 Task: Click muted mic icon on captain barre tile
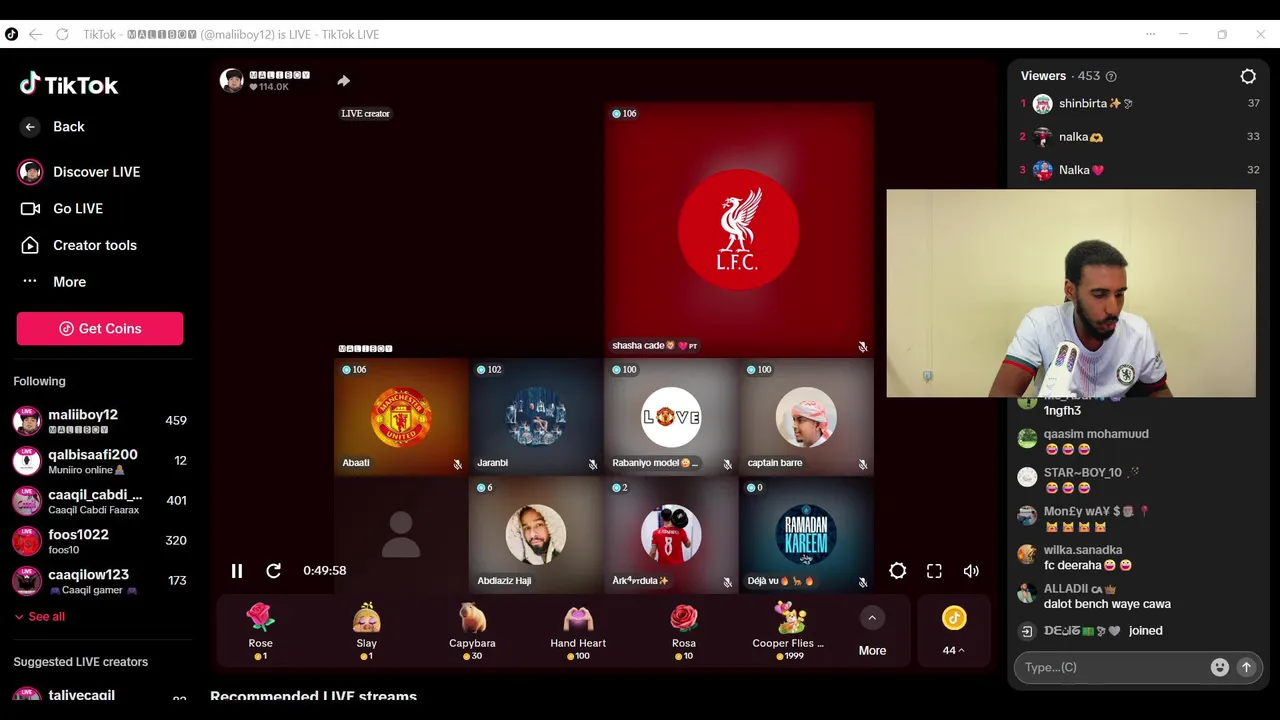point(862,464)
